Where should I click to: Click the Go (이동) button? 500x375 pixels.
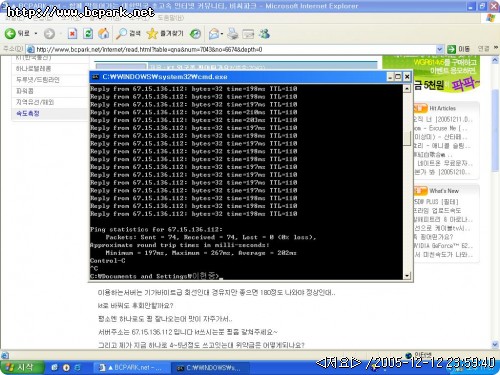pyautogui.click(x=458, y=49)
